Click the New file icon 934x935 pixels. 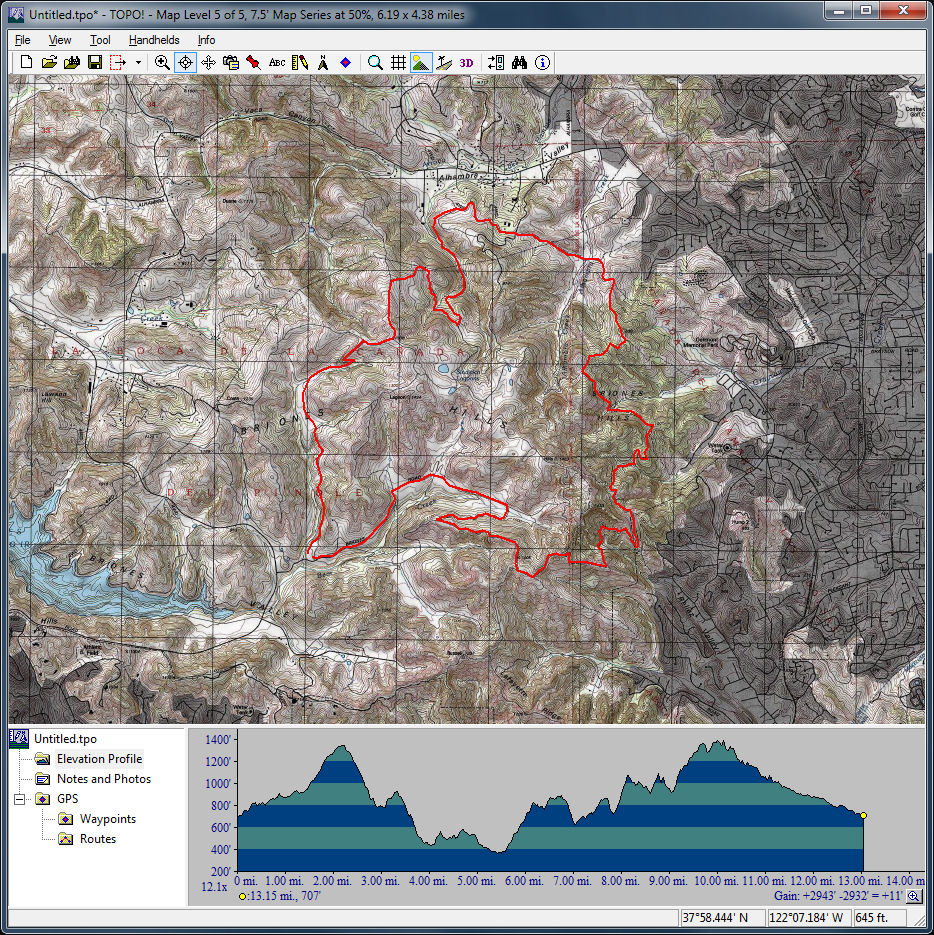tap(27, 62)
